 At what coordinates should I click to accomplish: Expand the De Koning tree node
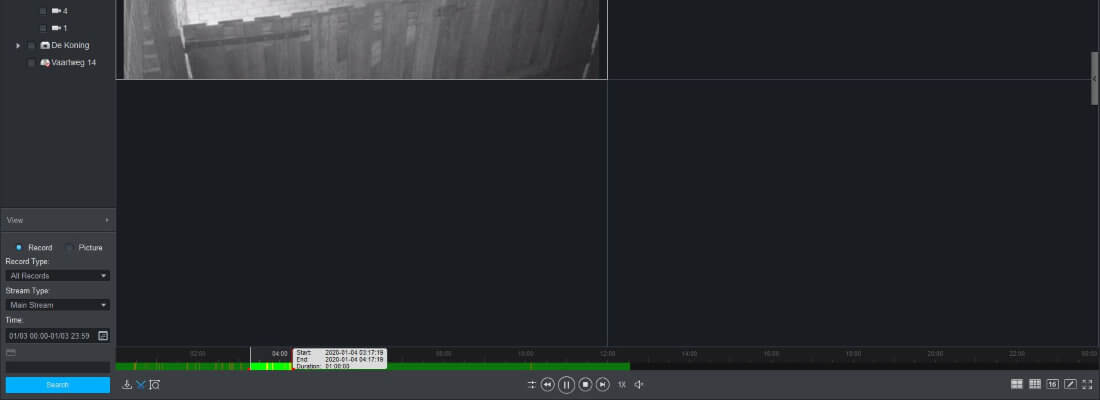(x=18, y=45)
